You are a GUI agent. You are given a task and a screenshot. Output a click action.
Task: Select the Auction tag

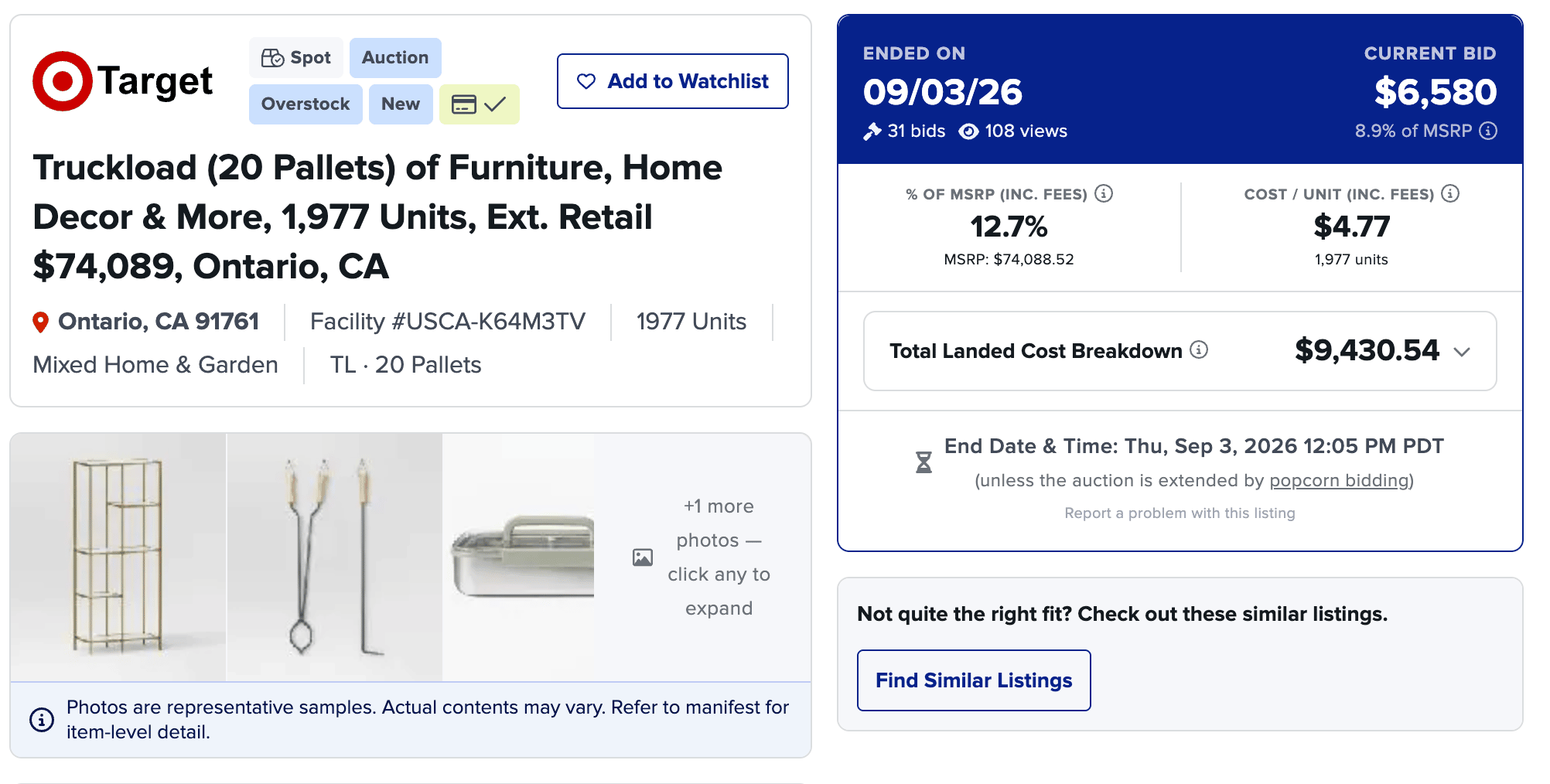(x=395, y=58)
